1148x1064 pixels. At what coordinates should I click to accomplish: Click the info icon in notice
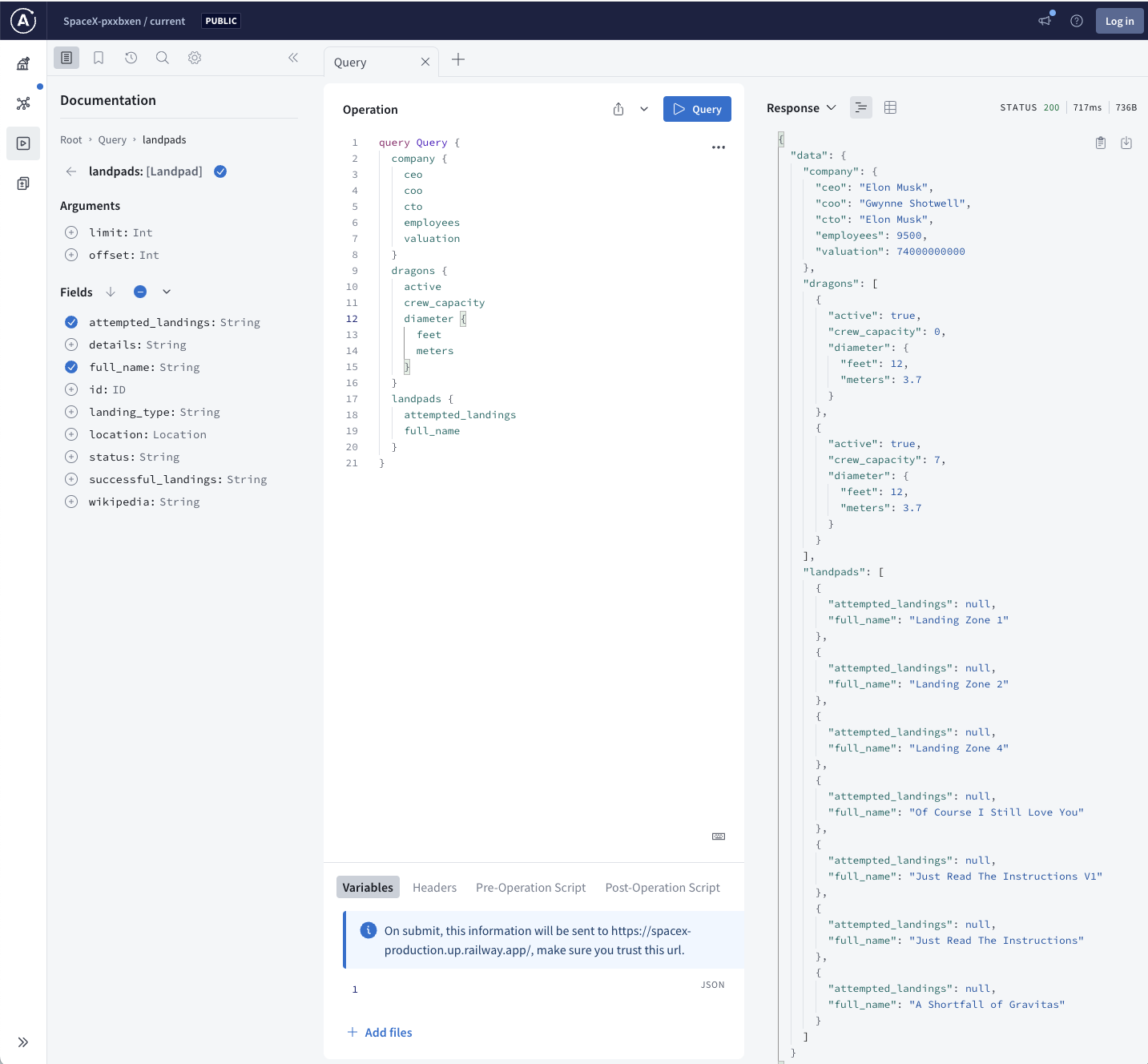(x=369, y=930)
